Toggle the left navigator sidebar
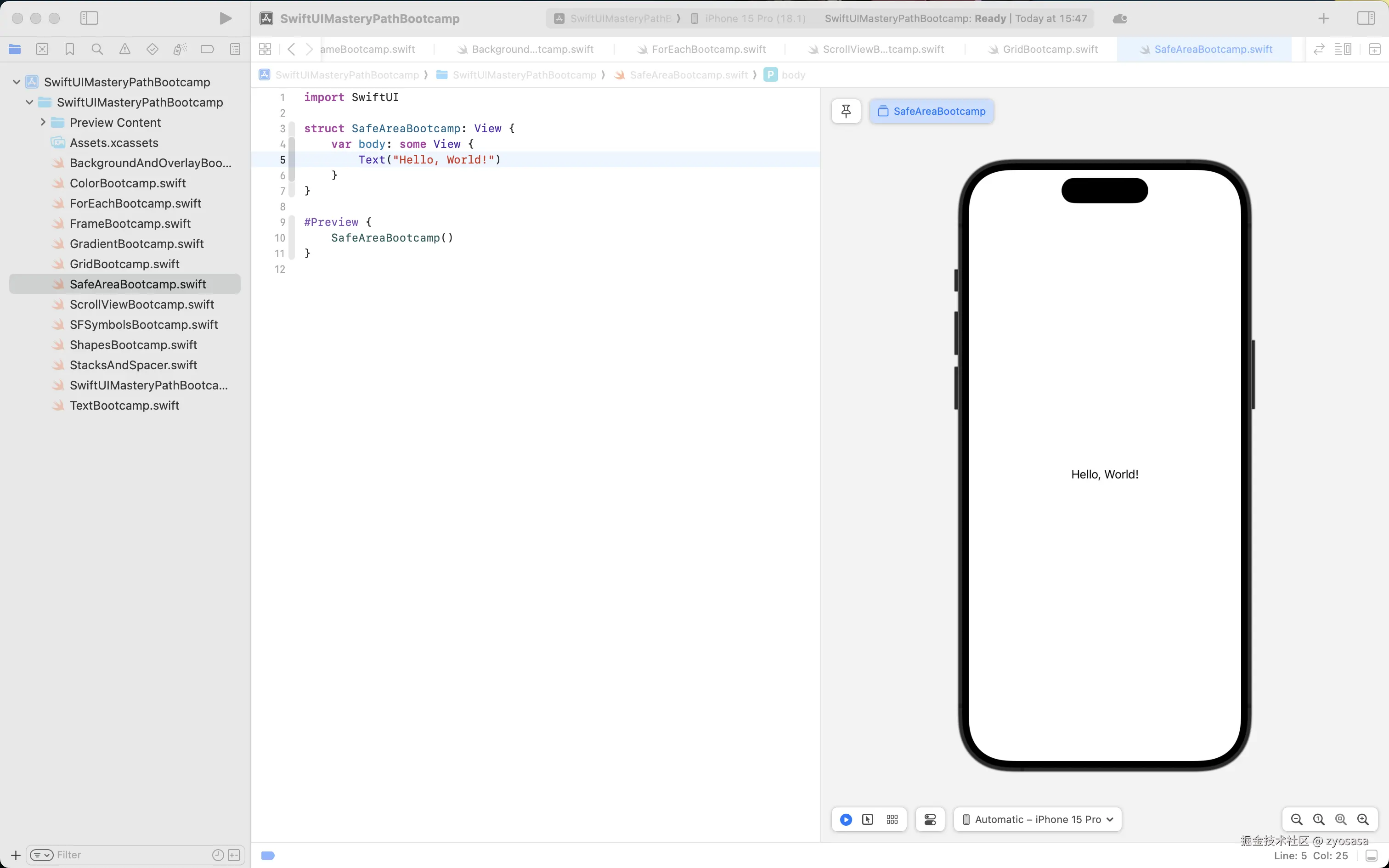The height and width of the screenshot is (868, 1389). pyautogui.click(x=89, y=18)
